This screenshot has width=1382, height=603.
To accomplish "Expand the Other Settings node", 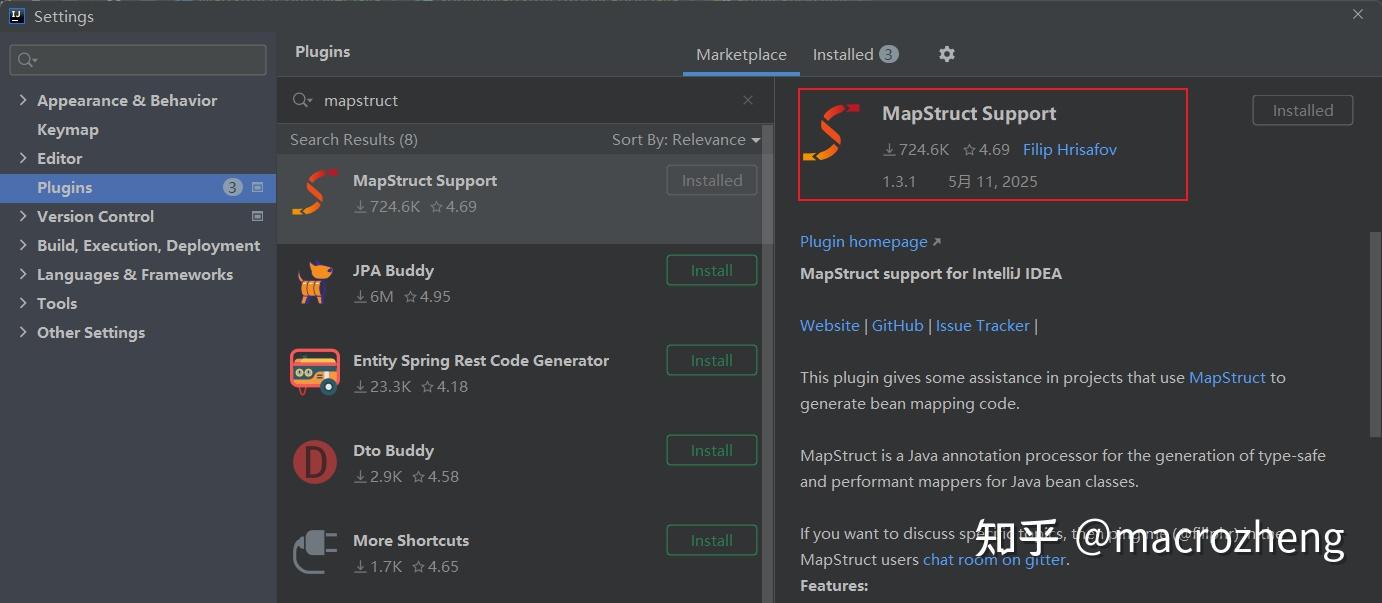I will click(23, 332).
